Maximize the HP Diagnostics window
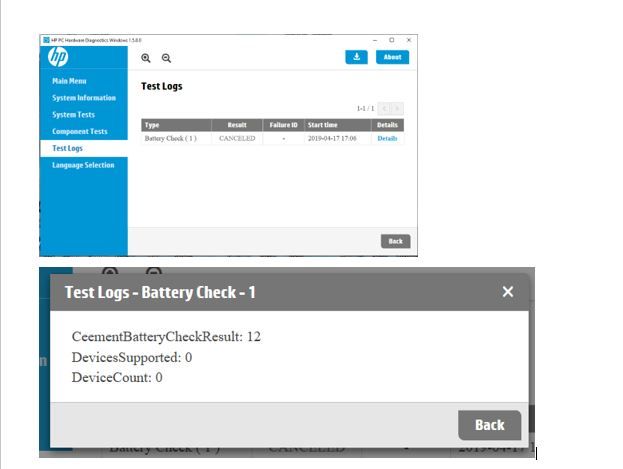 click(x=392, y=40)
